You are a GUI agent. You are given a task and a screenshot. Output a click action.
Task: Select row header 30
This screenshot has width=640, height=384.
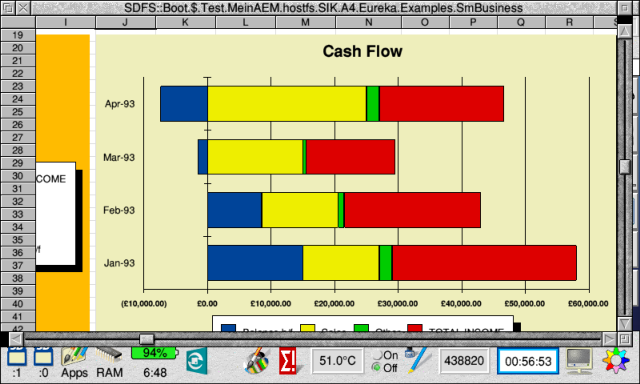pos(18,176)
